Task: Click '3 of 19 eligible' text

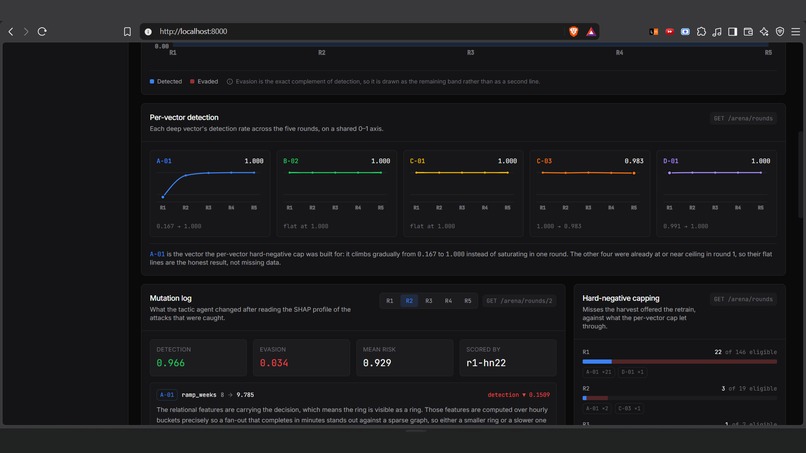Action: 749,389
